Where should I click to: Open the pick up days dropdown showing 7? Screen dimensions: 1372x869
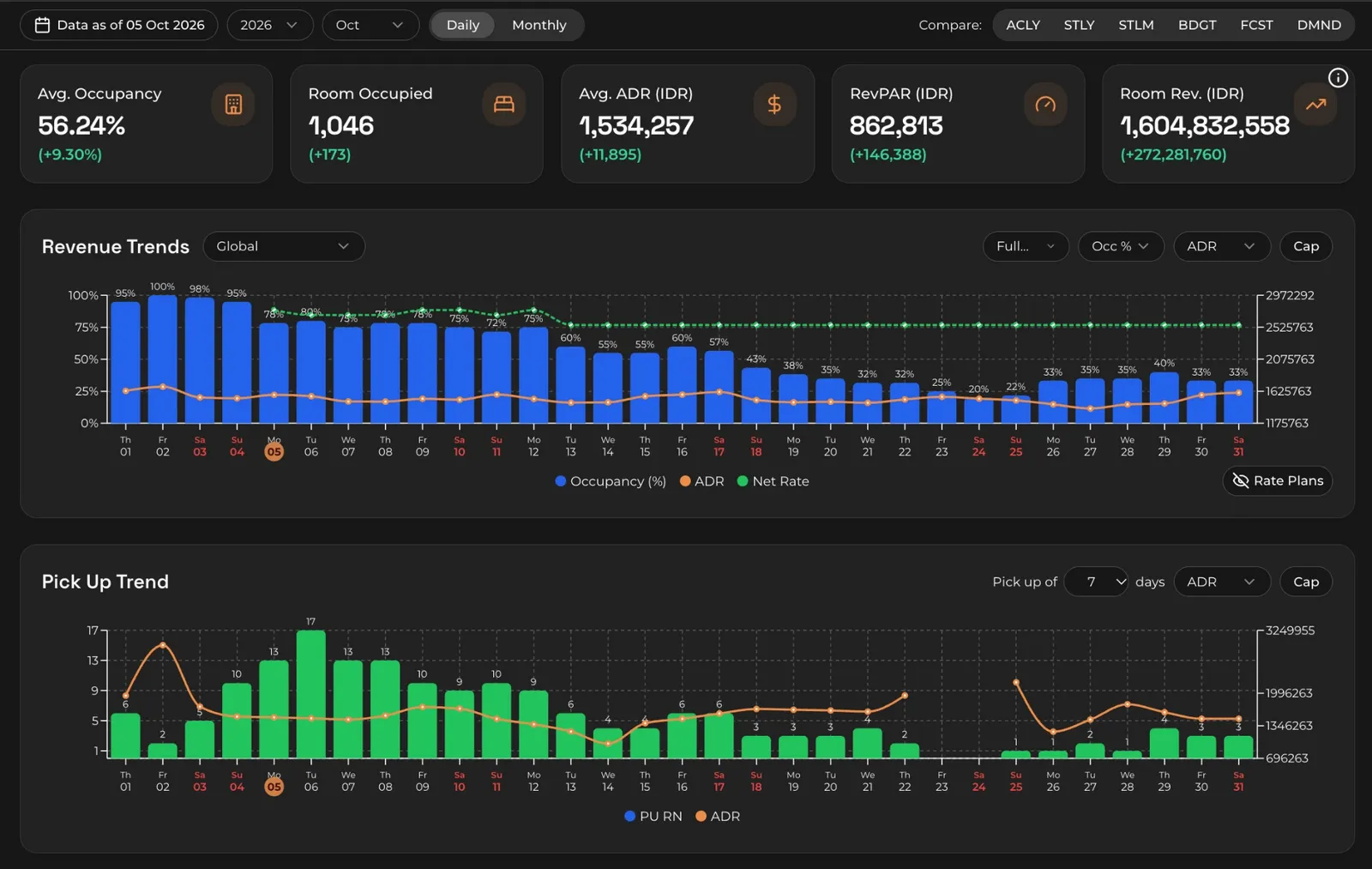point(1096,582)
